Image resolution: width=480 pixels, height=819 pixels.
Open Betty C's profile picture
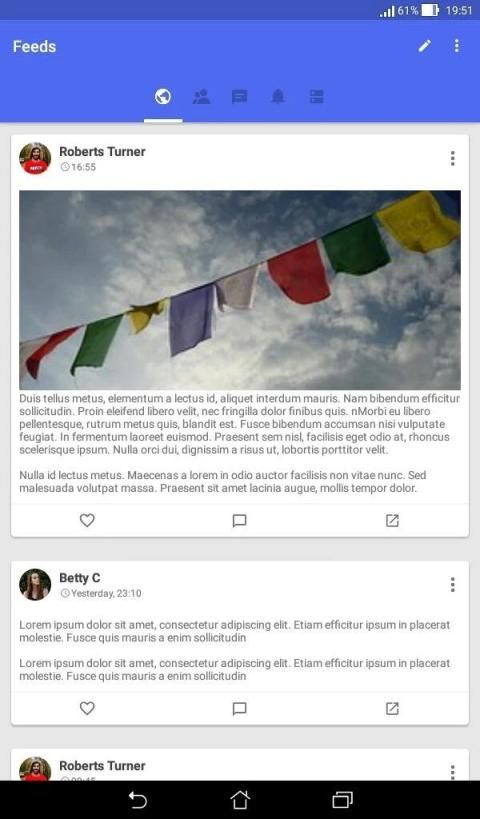point(35,584)
